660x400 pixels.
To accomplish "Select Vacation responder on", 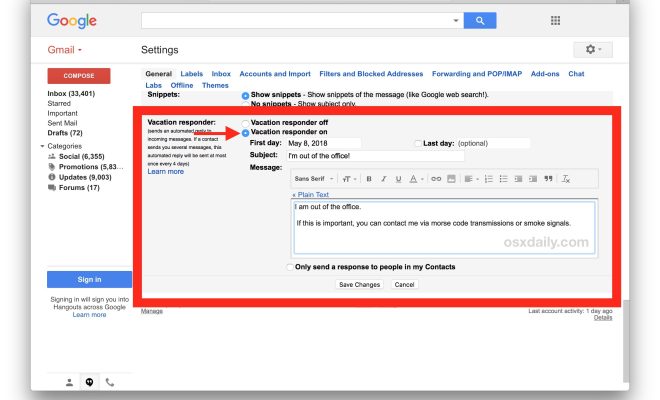I will point(245,133).
